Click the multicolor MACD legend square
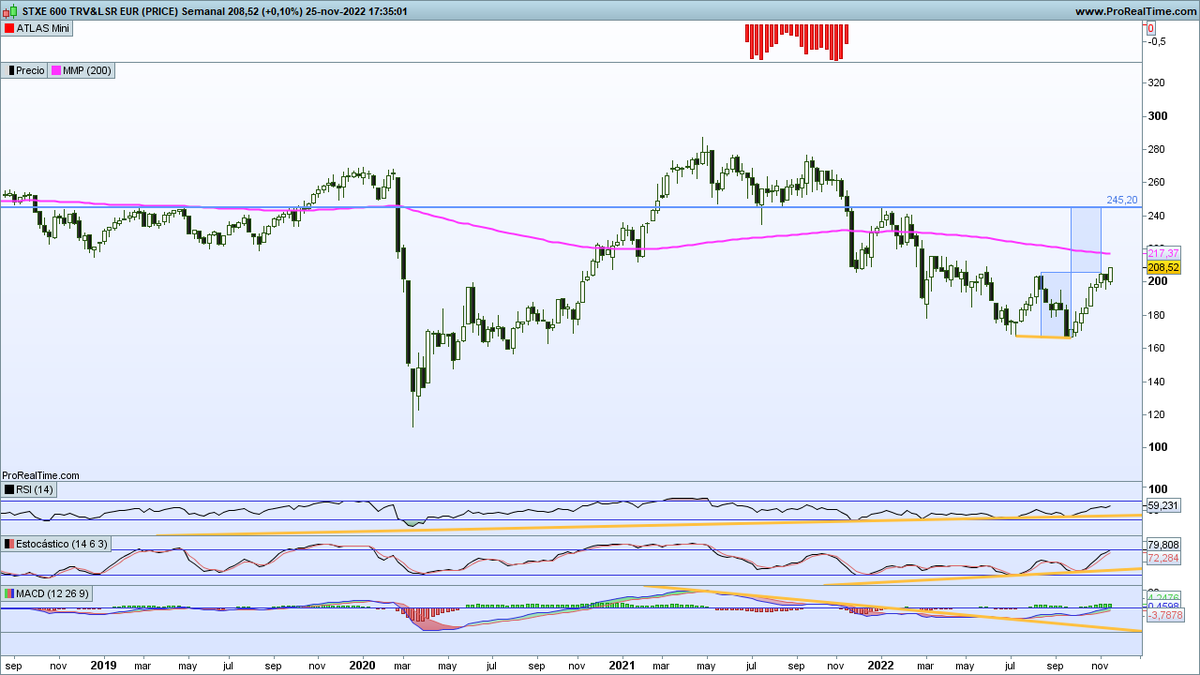This screenshot has height=675, width=1200. [x=9, y=594]
